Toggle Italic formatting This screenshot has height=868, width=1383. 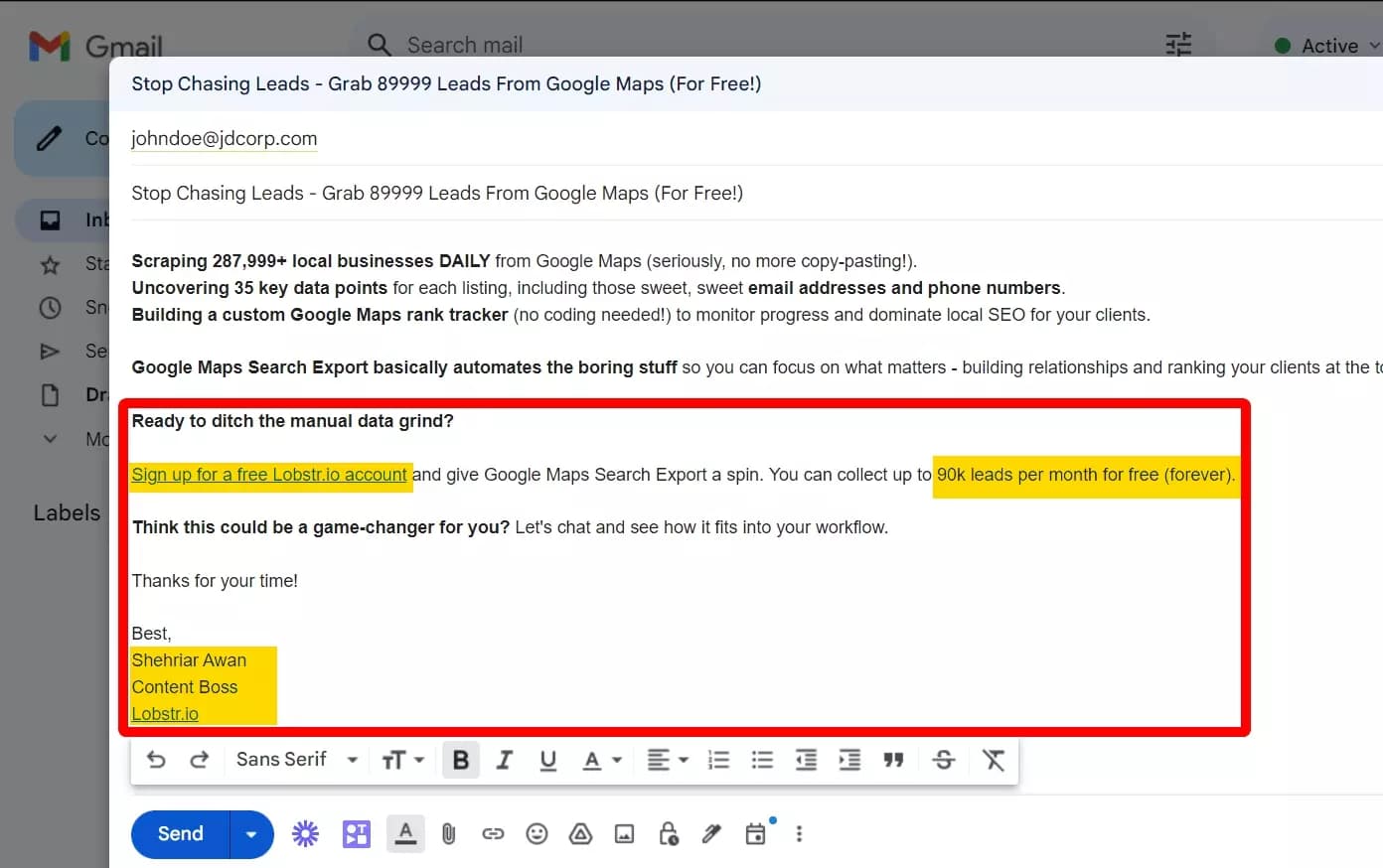coord(505,760)
